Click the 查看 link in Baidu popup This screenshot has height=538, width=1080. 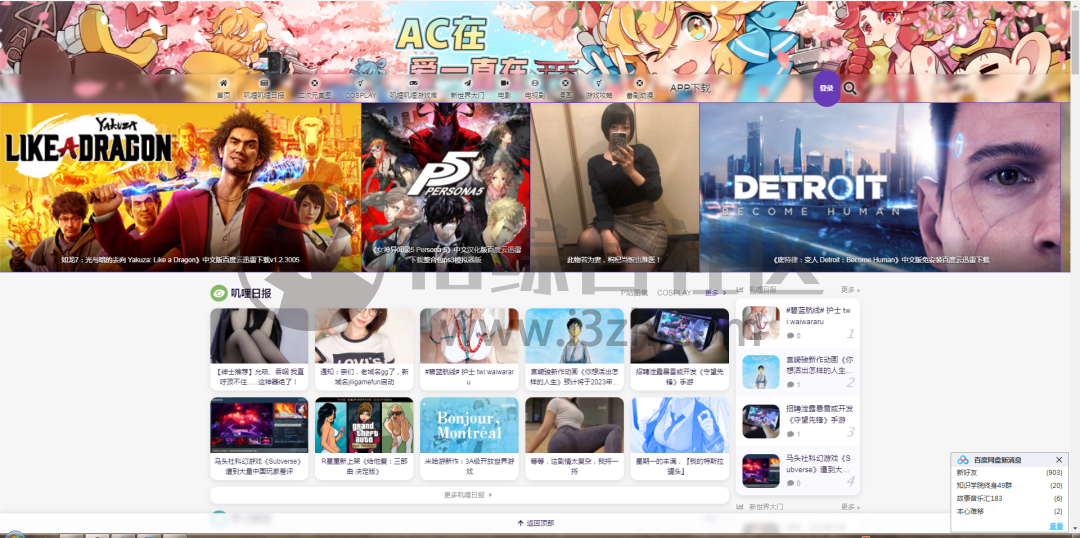point(1056,526)
